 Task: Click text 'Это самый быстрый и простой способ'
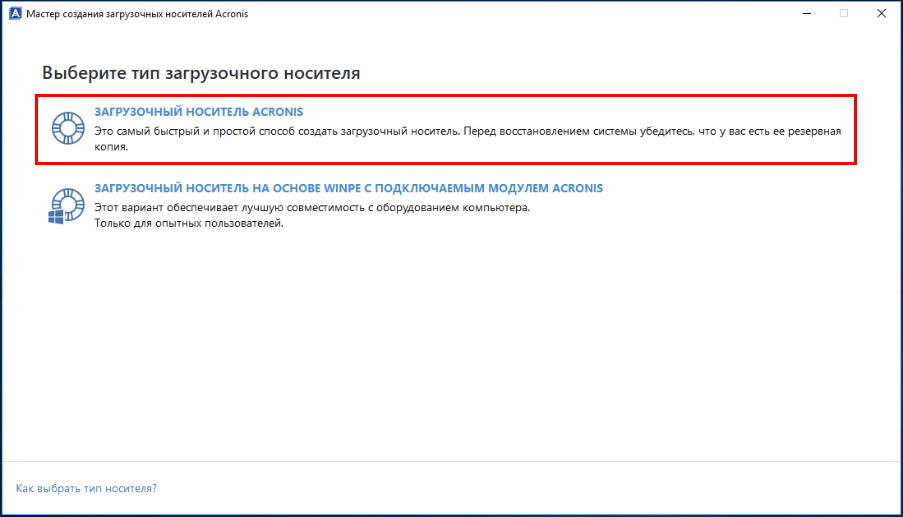point(195,131)
